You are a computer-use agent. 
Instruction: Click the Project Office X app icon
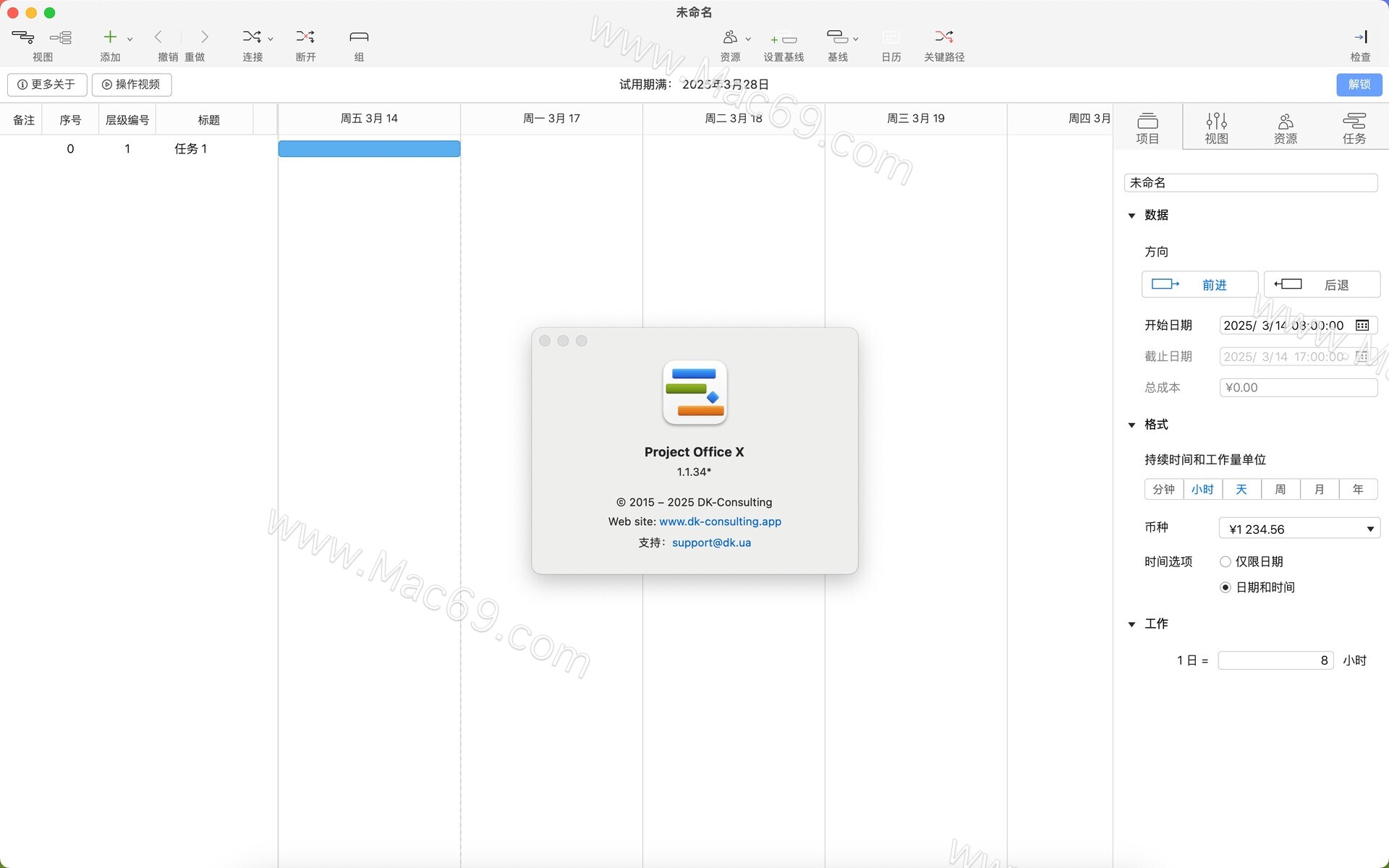point(694,393)
